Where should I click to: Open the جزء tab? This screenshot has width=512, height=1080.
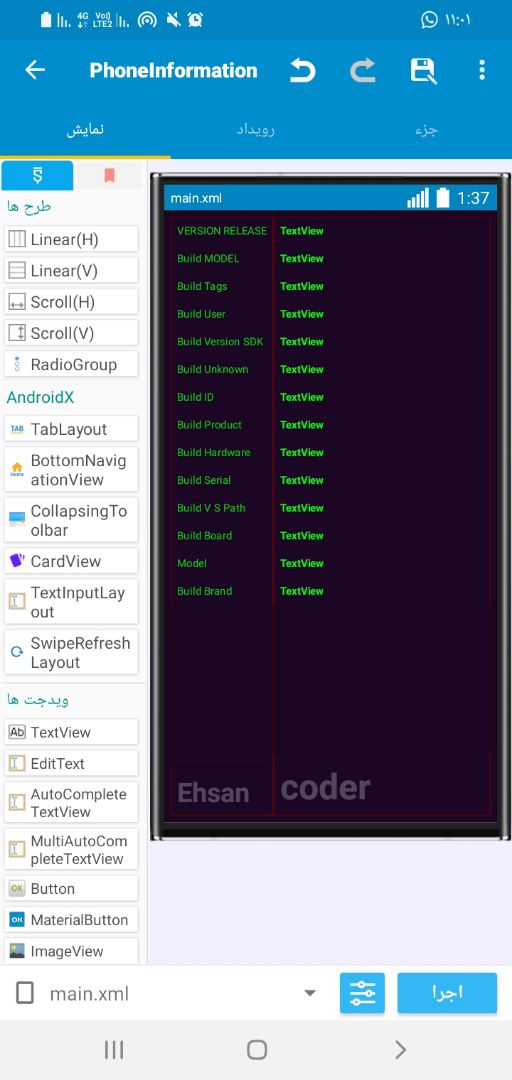(x=427, y=129)
